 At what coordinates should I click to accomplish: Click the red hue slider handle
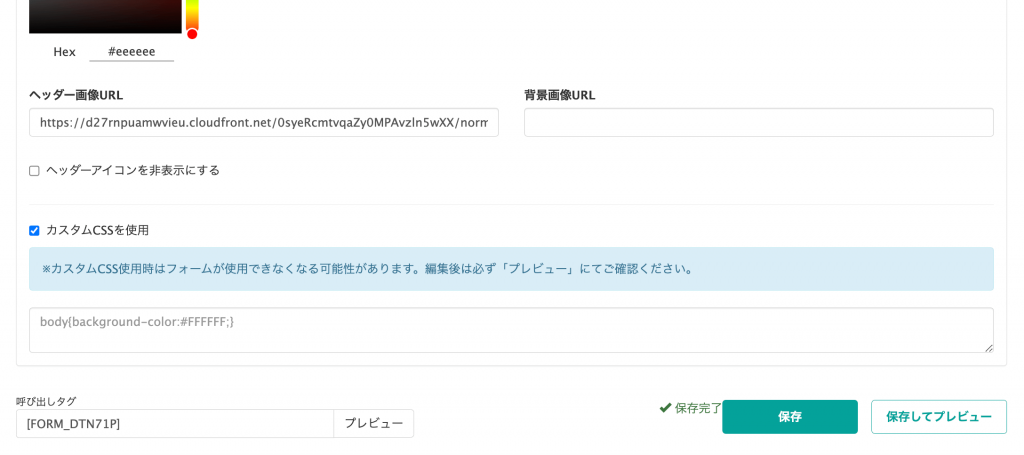pyautogui.click(x=192, y=33)
